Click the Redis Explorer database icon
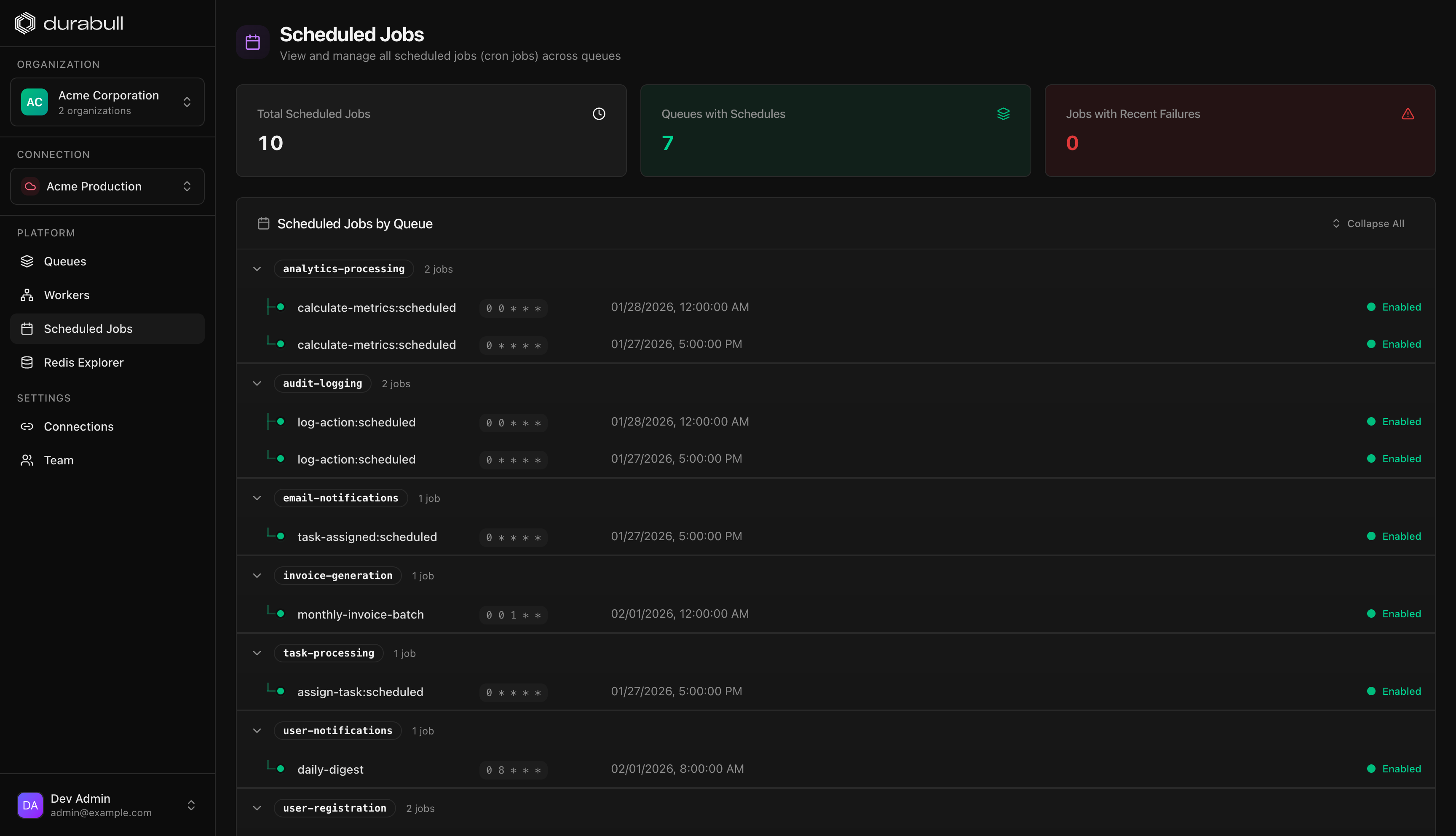The image size is (1456, 836). pos(27,362)
